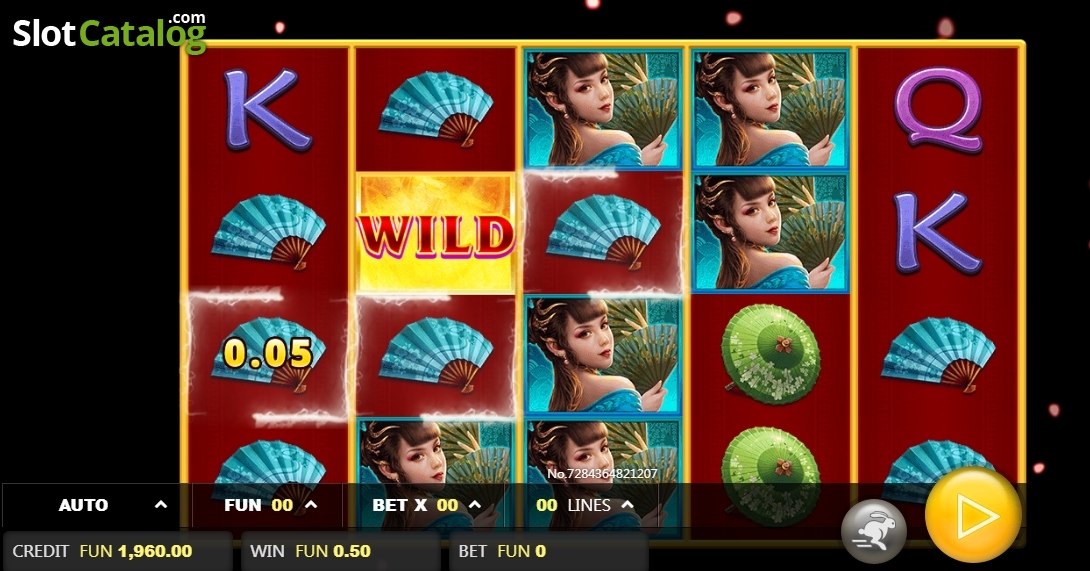Spin the reels with the yellow play button
The height and width of the screenshot is (571, 1090).
(973, 515)
